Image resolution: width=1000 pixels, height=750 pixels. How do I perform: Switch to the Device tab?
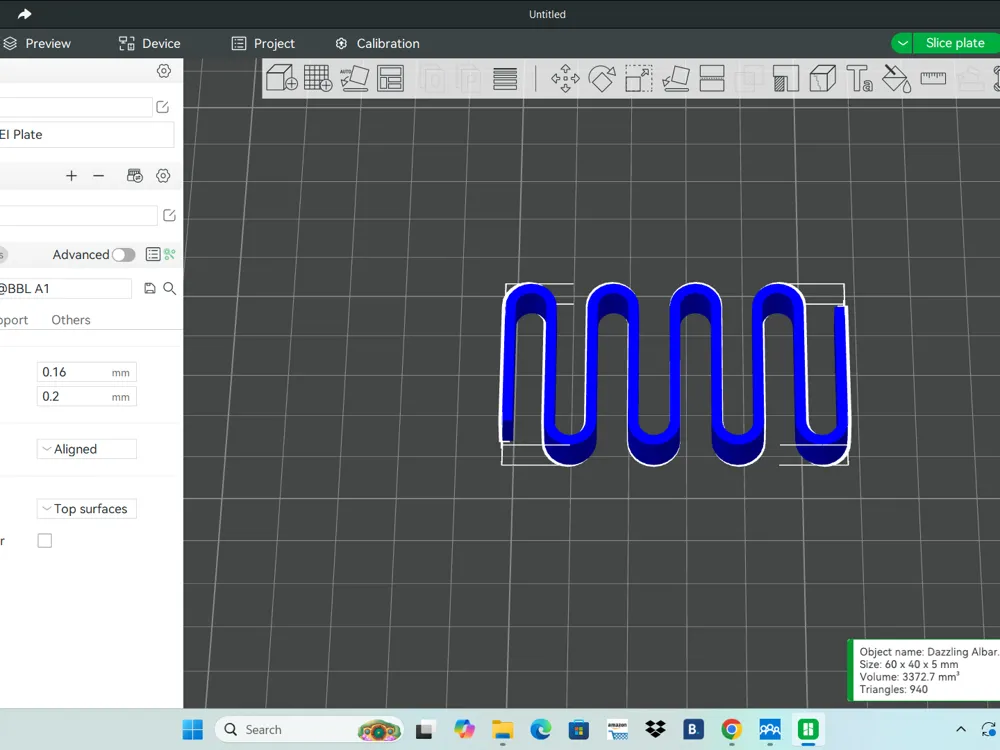click(150, 43)
